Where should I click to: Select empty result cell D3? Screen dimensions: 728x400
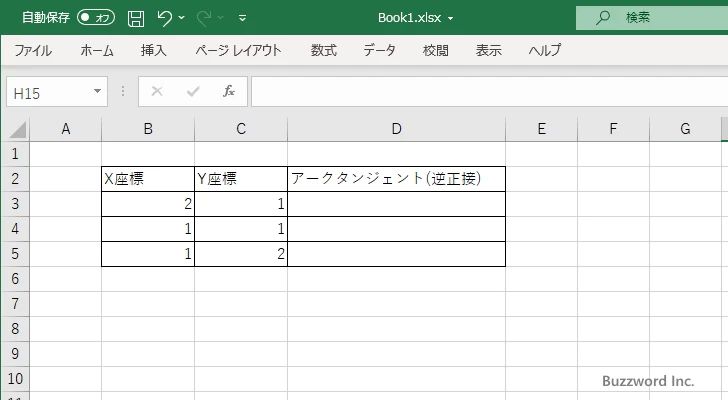click(x=396, y=204)
